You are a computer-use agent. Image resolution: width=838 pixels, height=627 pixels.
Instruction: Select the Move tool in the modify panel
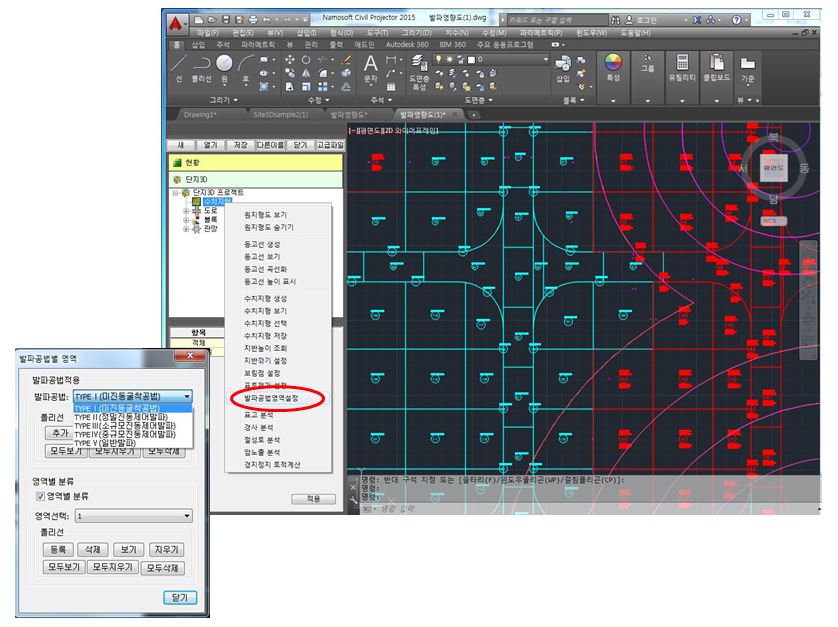[x=290, y=59]
